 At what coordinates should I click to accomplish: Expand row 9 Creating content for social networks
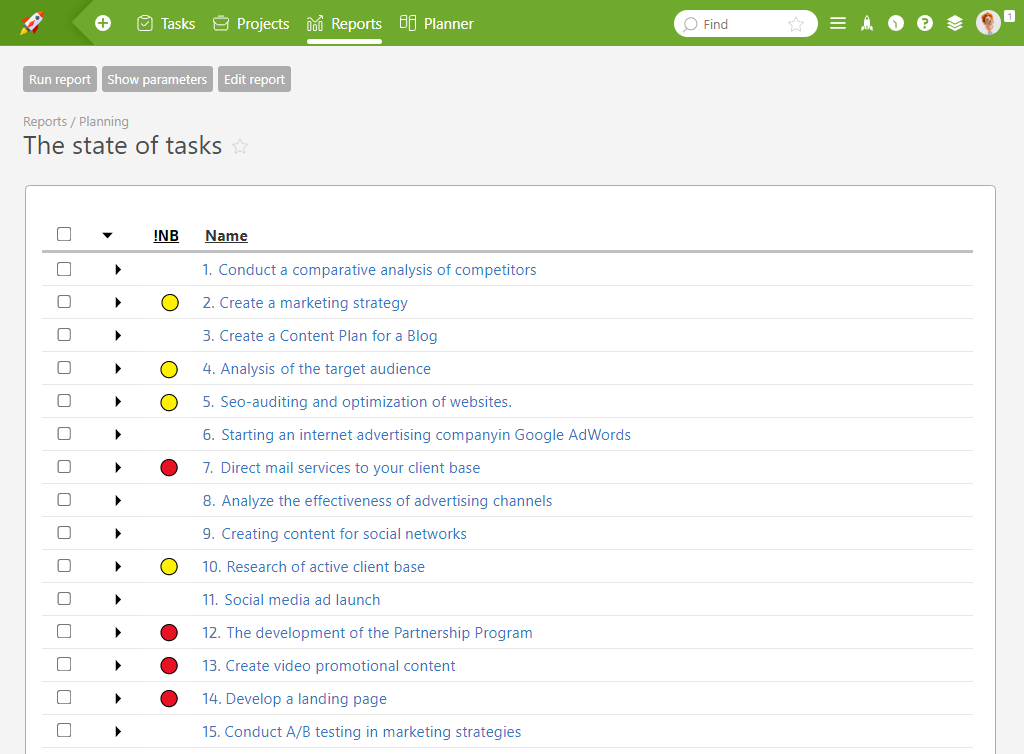118,533
